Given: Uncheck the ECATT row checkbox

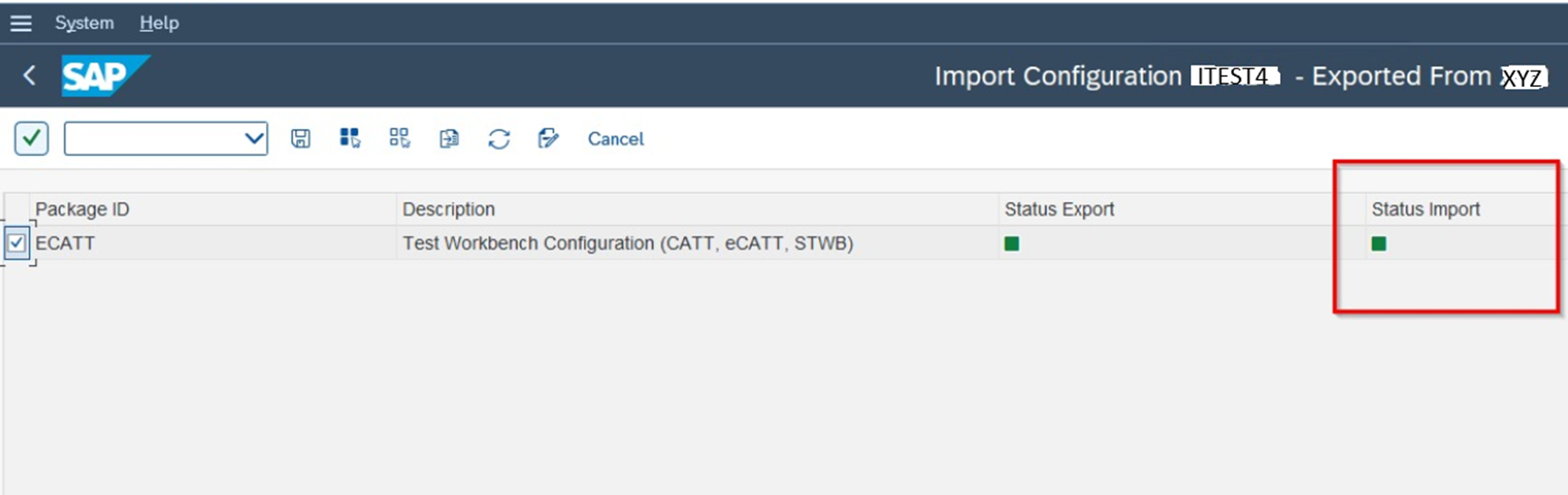Looking at the screenshot, I should [x=16, y=243].
